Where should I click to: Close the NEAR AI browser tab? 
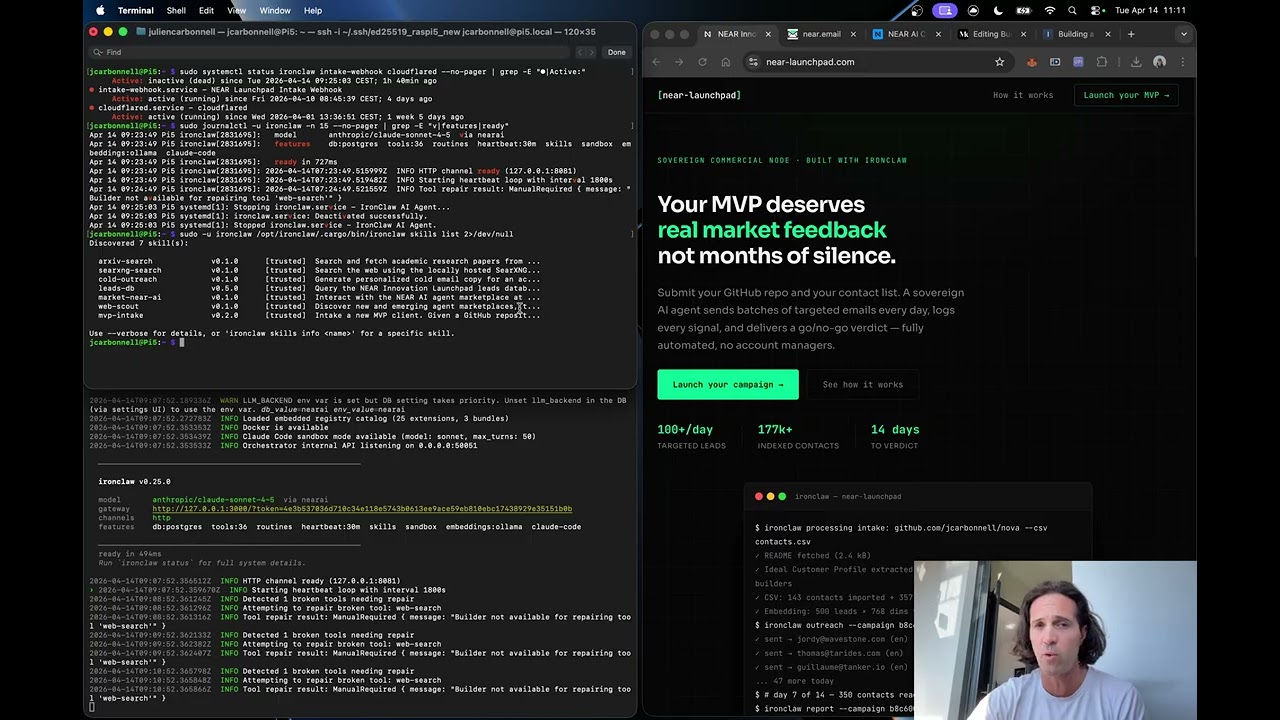938,34
